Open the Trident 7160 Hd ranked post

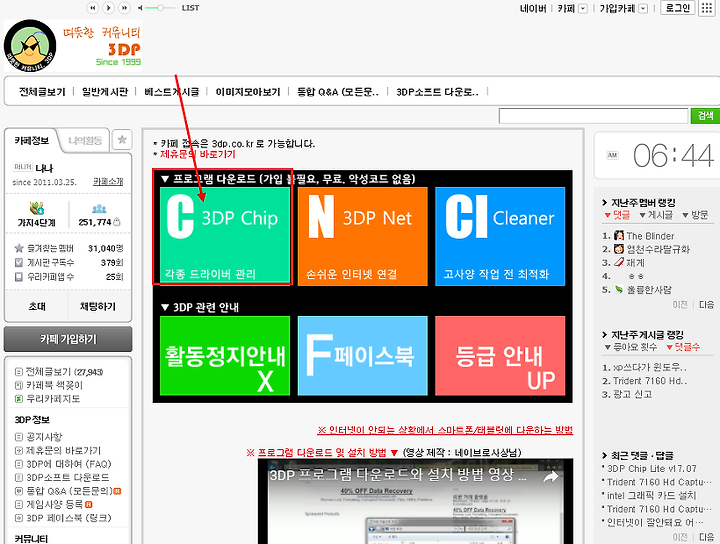click(x=650, y=381)
